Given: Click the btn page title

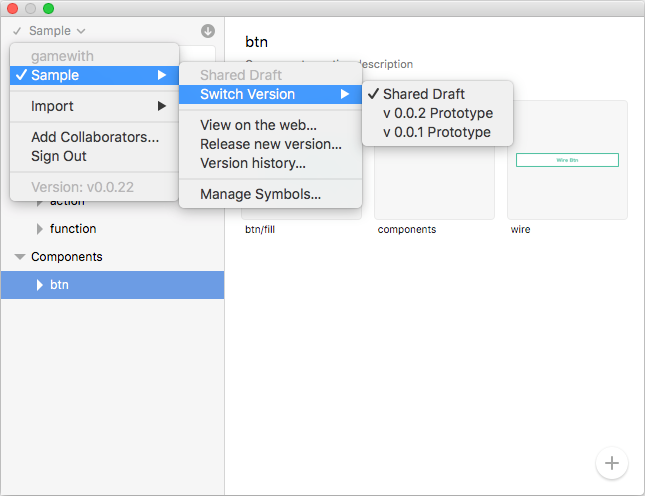Looking at the screenshot, I should point(256,42).
